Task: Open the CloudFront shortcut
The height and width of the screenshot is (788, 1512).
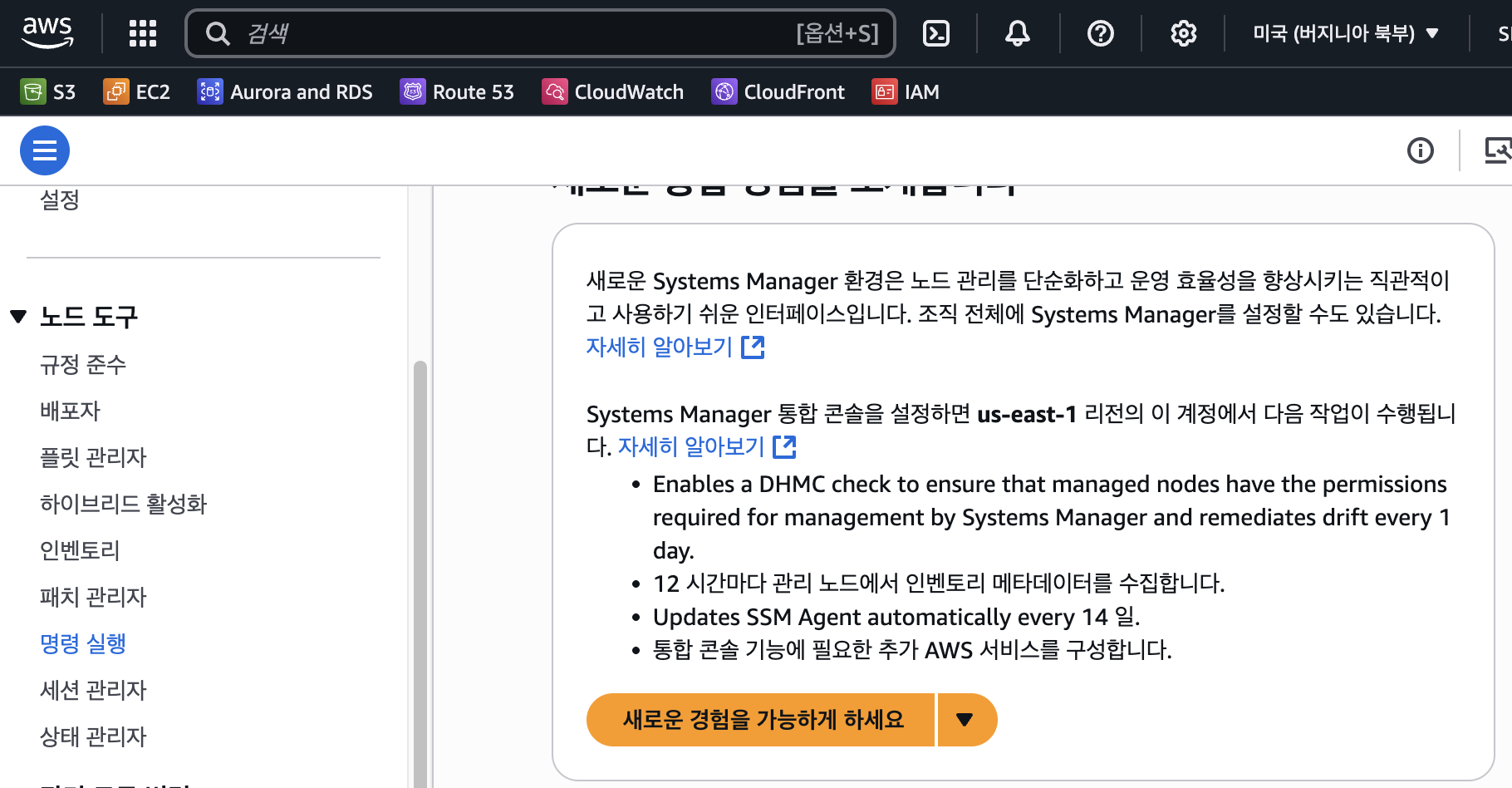Action: tap(778, 91)
